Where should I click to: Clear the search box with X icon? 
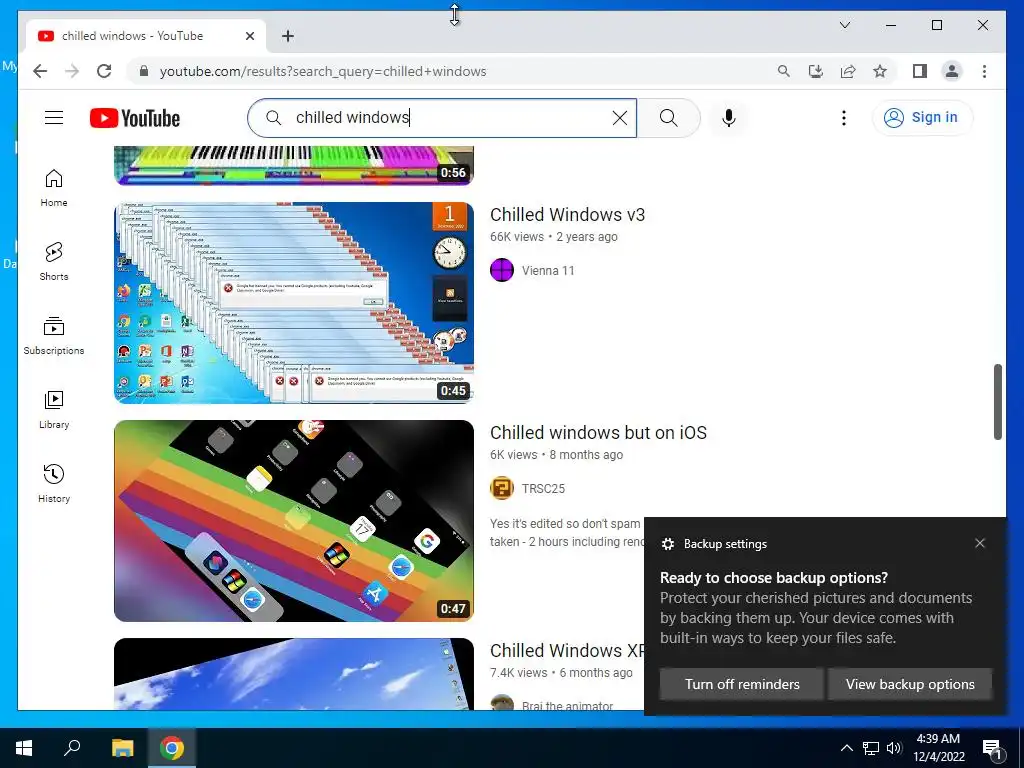620,118
